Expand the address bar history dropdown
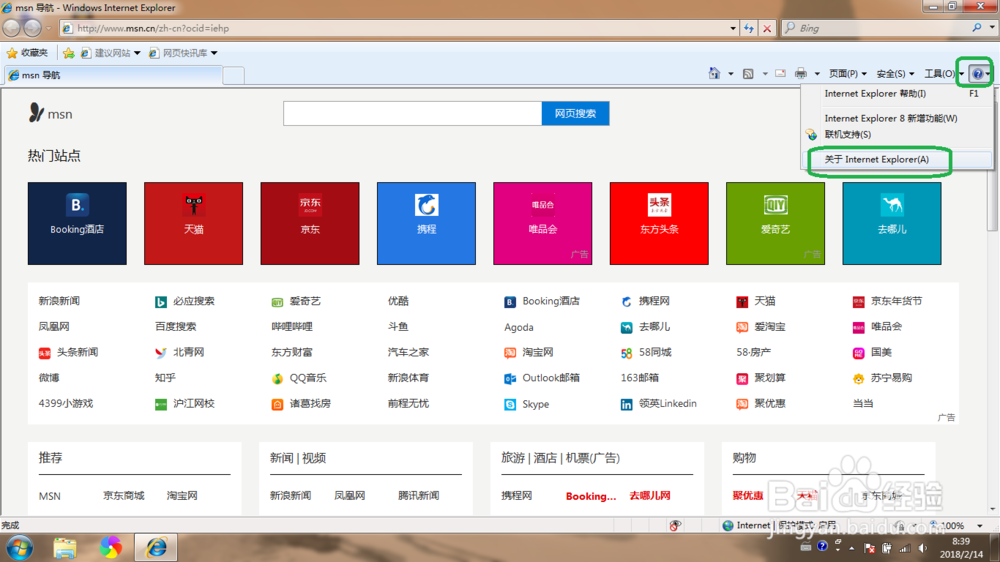 tap(733, 28)
